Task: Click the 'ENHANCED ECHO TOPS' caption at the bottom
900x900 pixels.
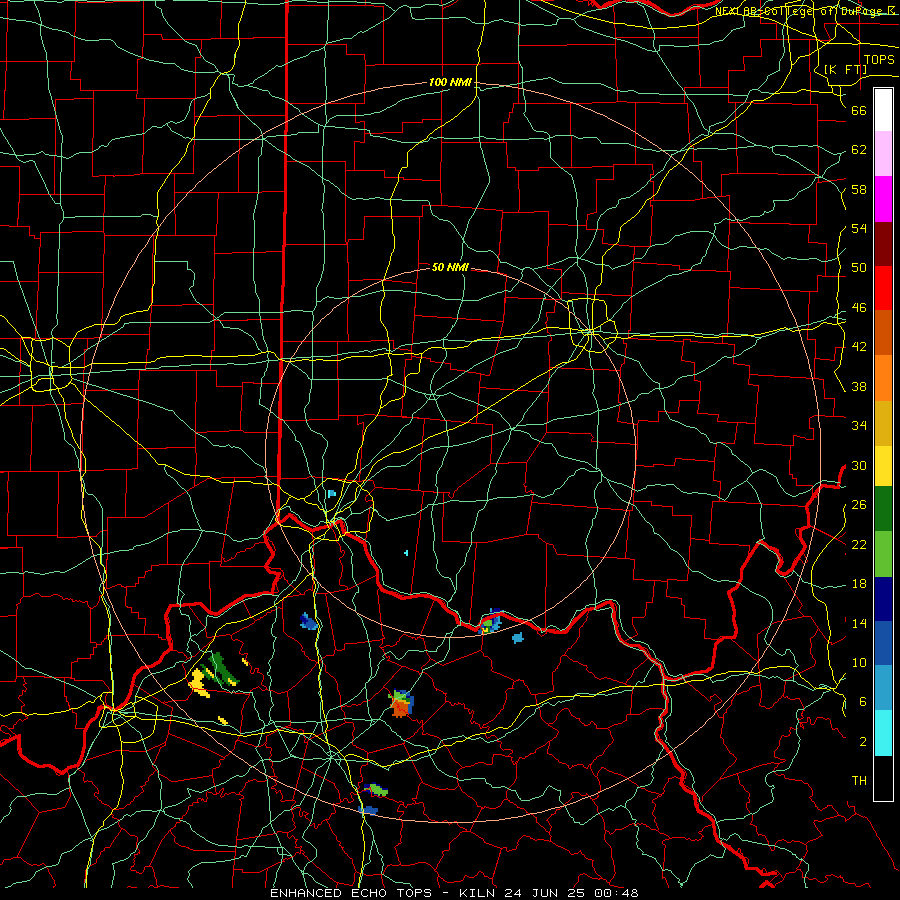Action: [350, 893]
